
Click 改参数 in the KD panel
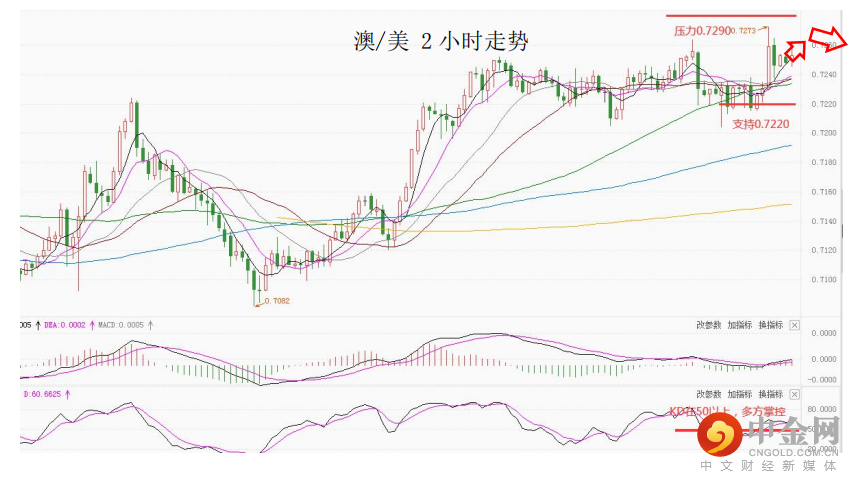[x=709, y=394]
